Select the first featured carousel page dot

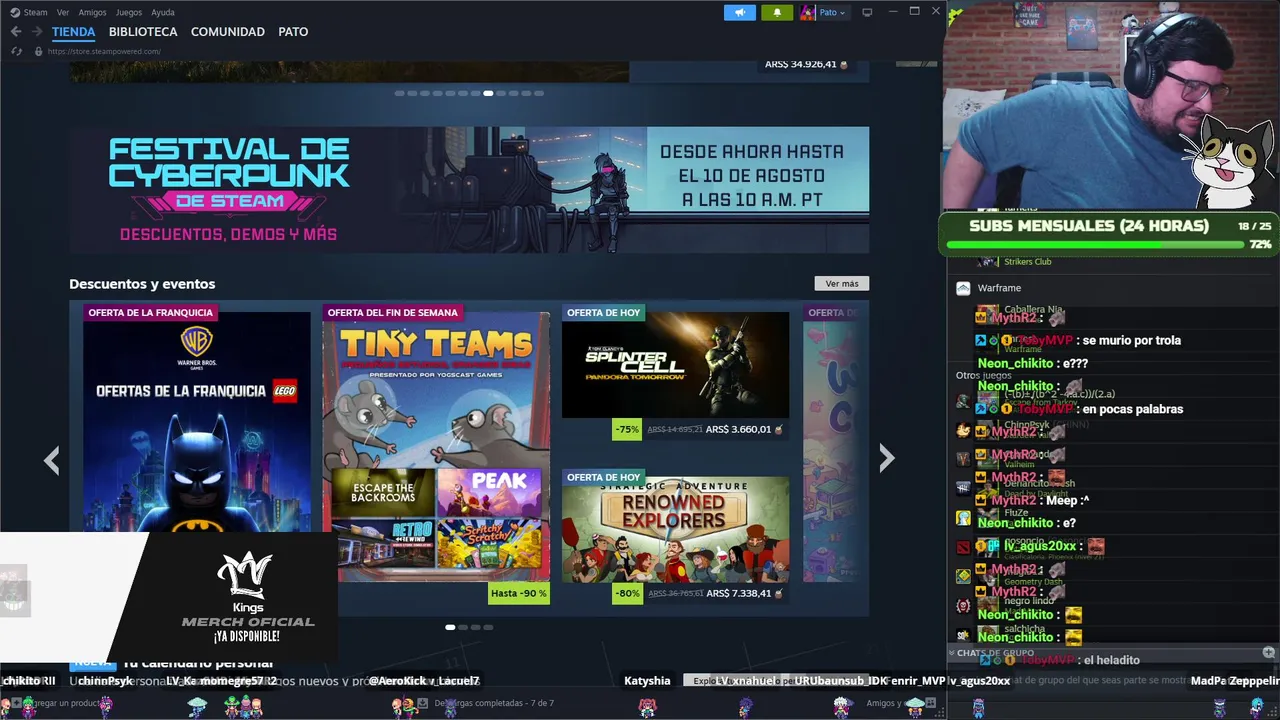tap(400, 93)
